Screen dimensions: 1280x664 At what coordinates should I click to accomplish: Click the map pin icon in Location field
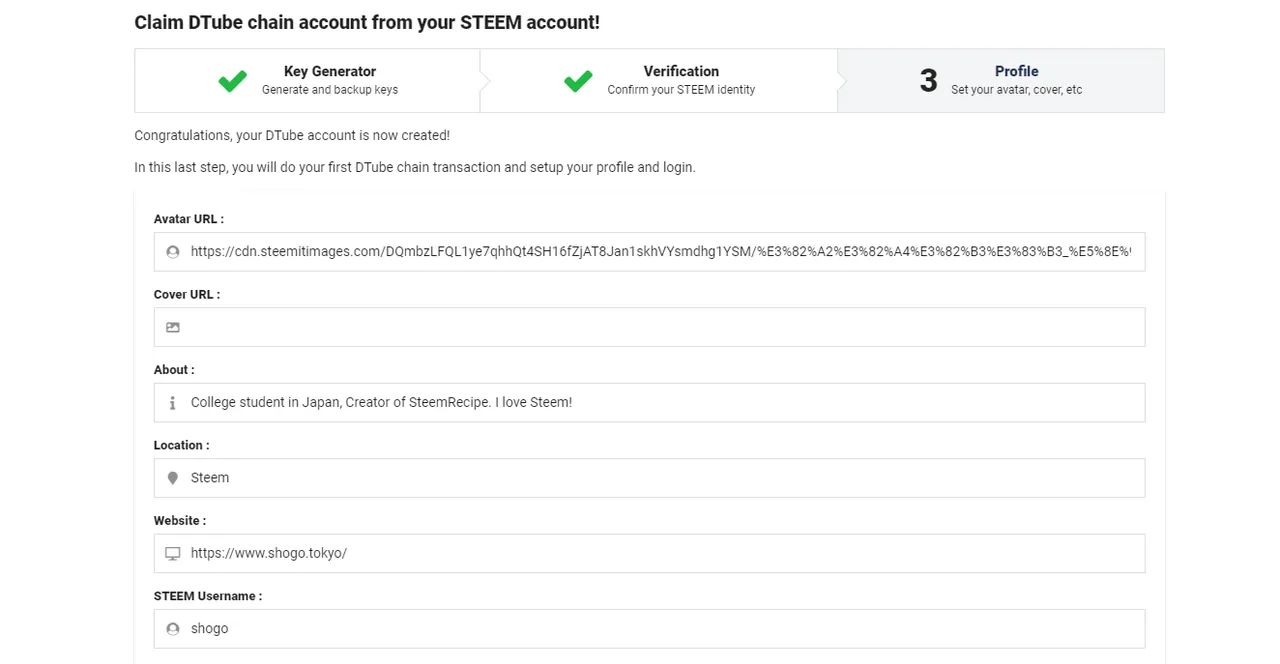(x=173, y=478)
